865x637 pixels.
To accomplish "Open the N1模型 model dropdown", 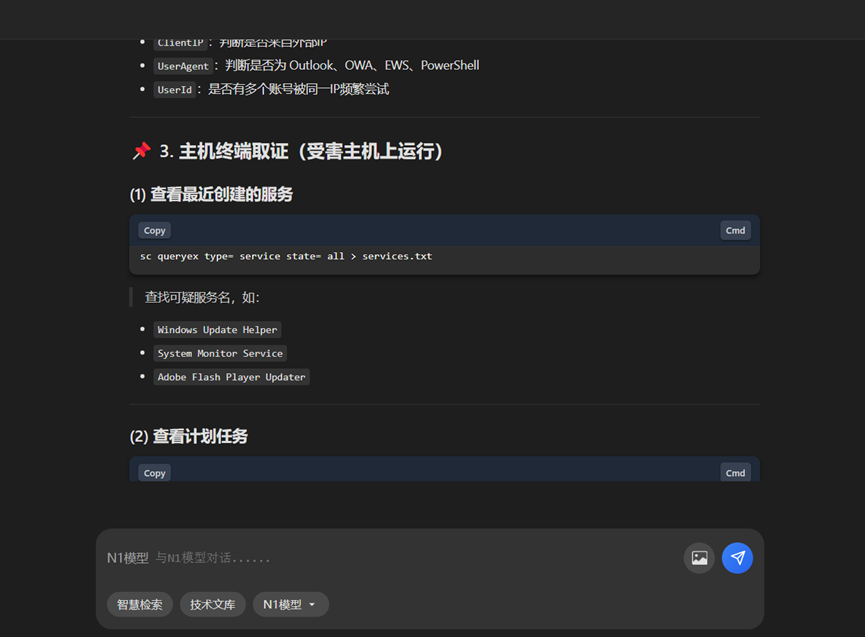I will pos(291,604).
